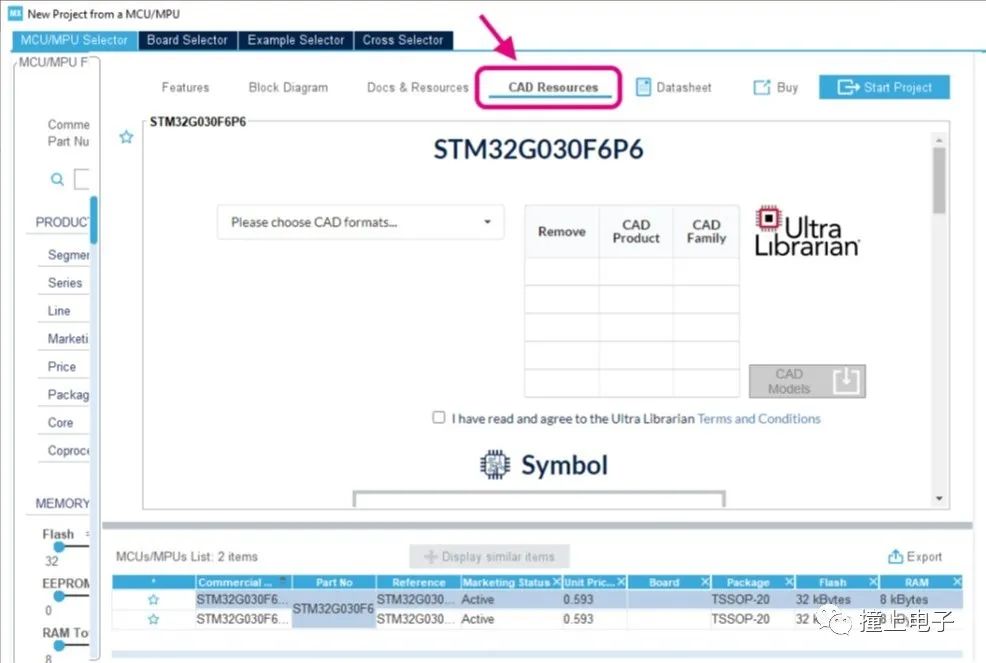Screen dimensions: 986x663
Task: Click the Export button
Action: point(915,557)
